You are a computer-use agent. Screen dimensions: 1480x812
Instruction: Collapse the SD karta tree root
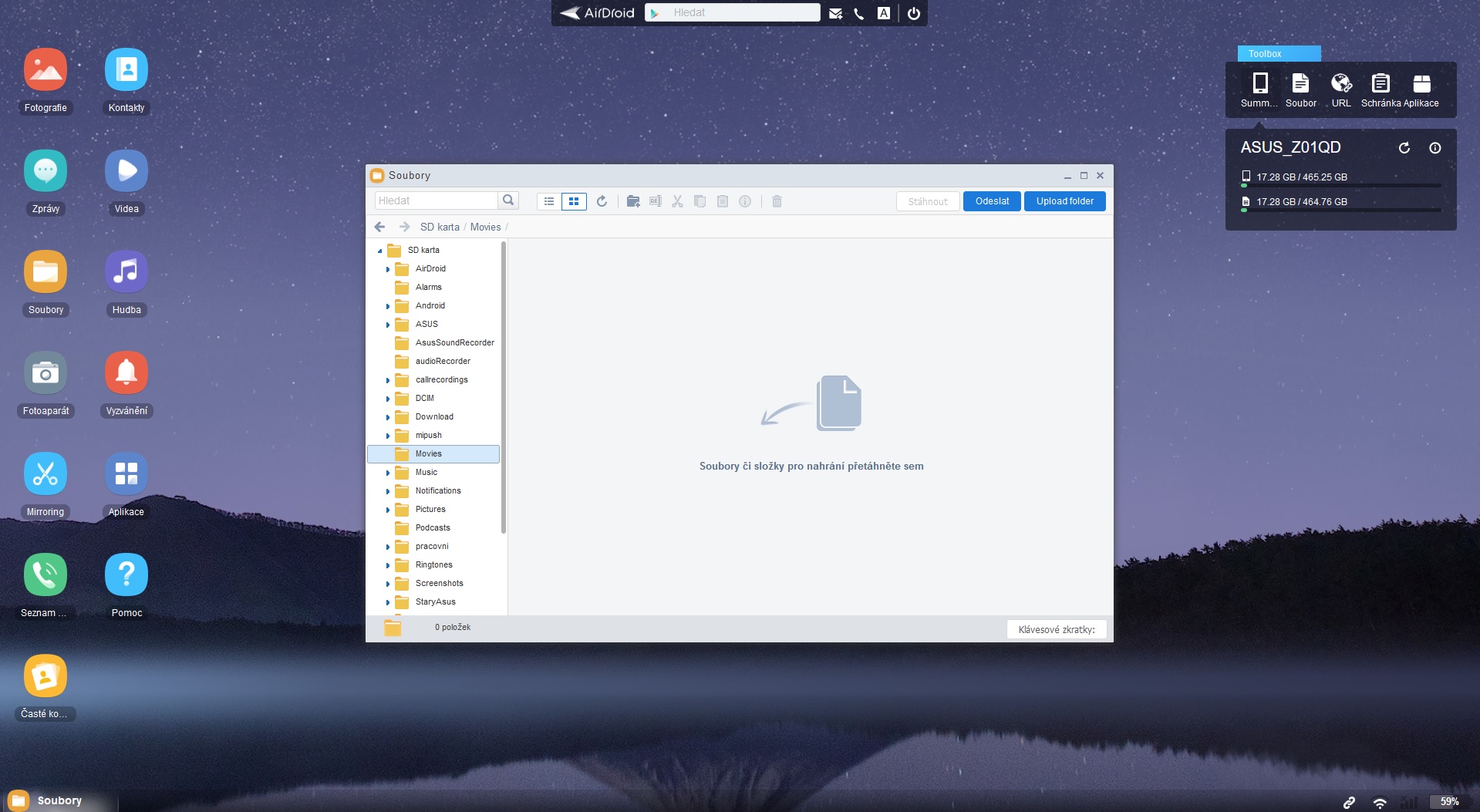point(379,251)
